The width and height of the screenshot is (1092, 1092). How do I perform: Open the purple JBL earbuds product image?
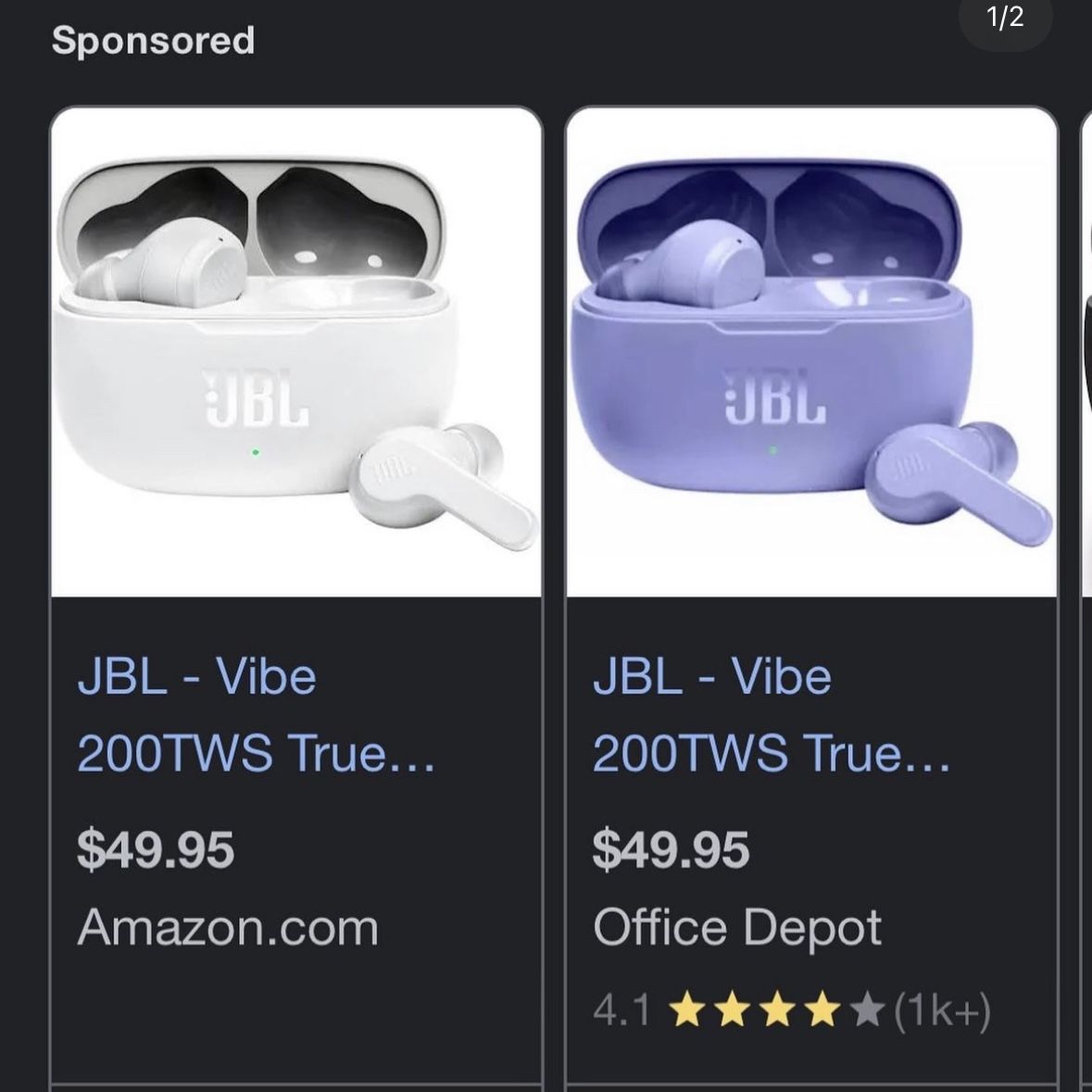coord(812,352)
